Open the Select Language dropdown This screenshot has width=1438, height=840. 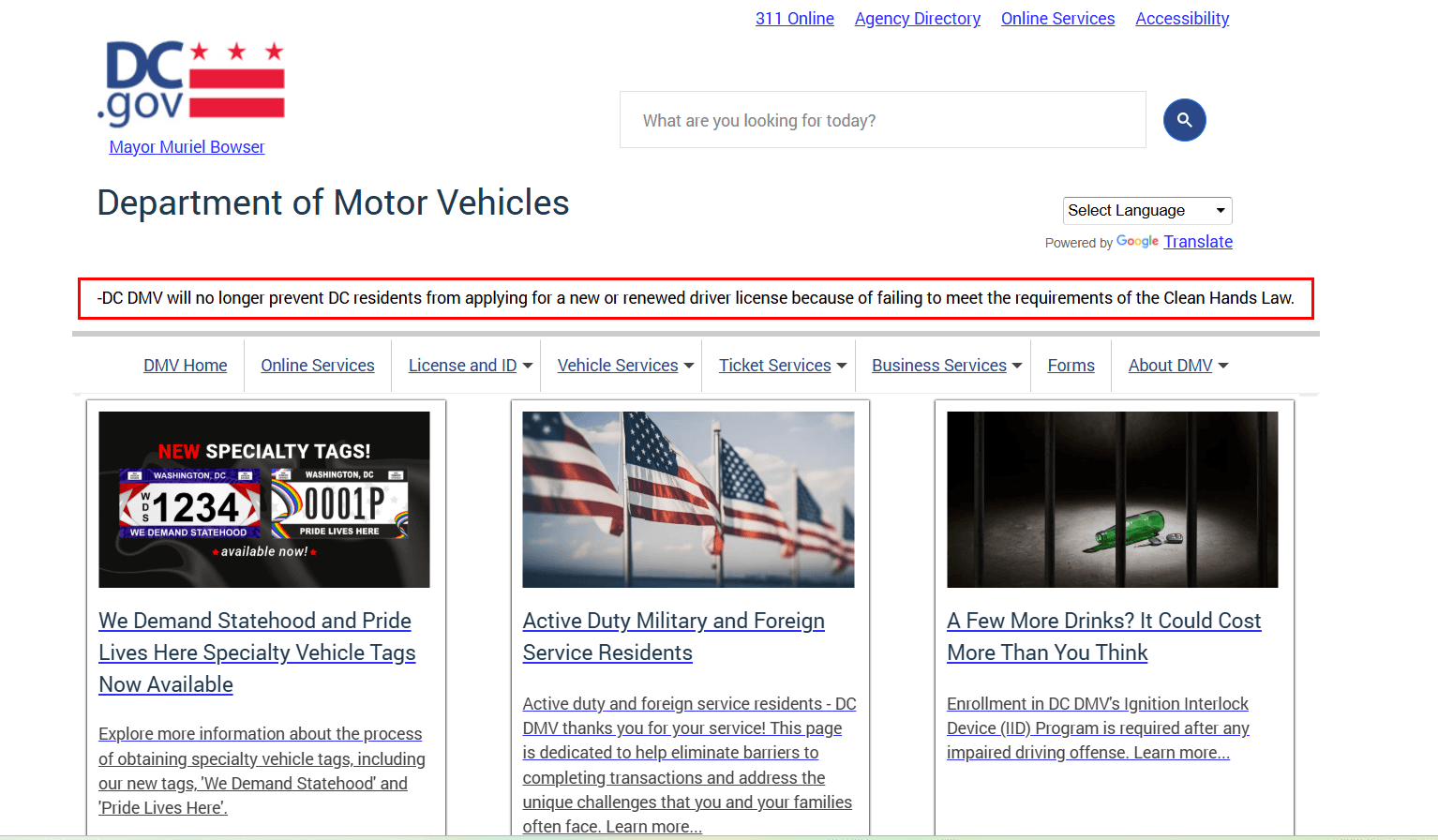(1146, 210)
